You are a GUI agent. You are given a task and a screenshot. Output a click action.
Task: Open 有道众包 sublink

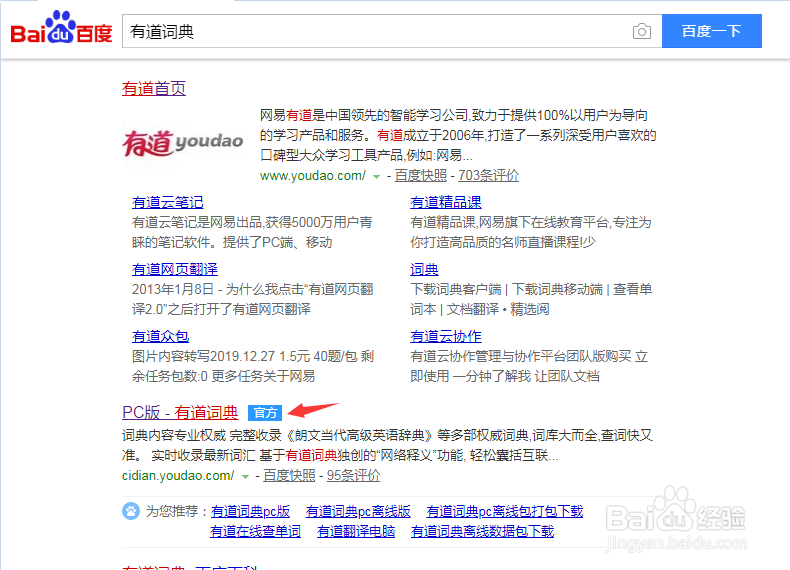[x=160, y=336]
